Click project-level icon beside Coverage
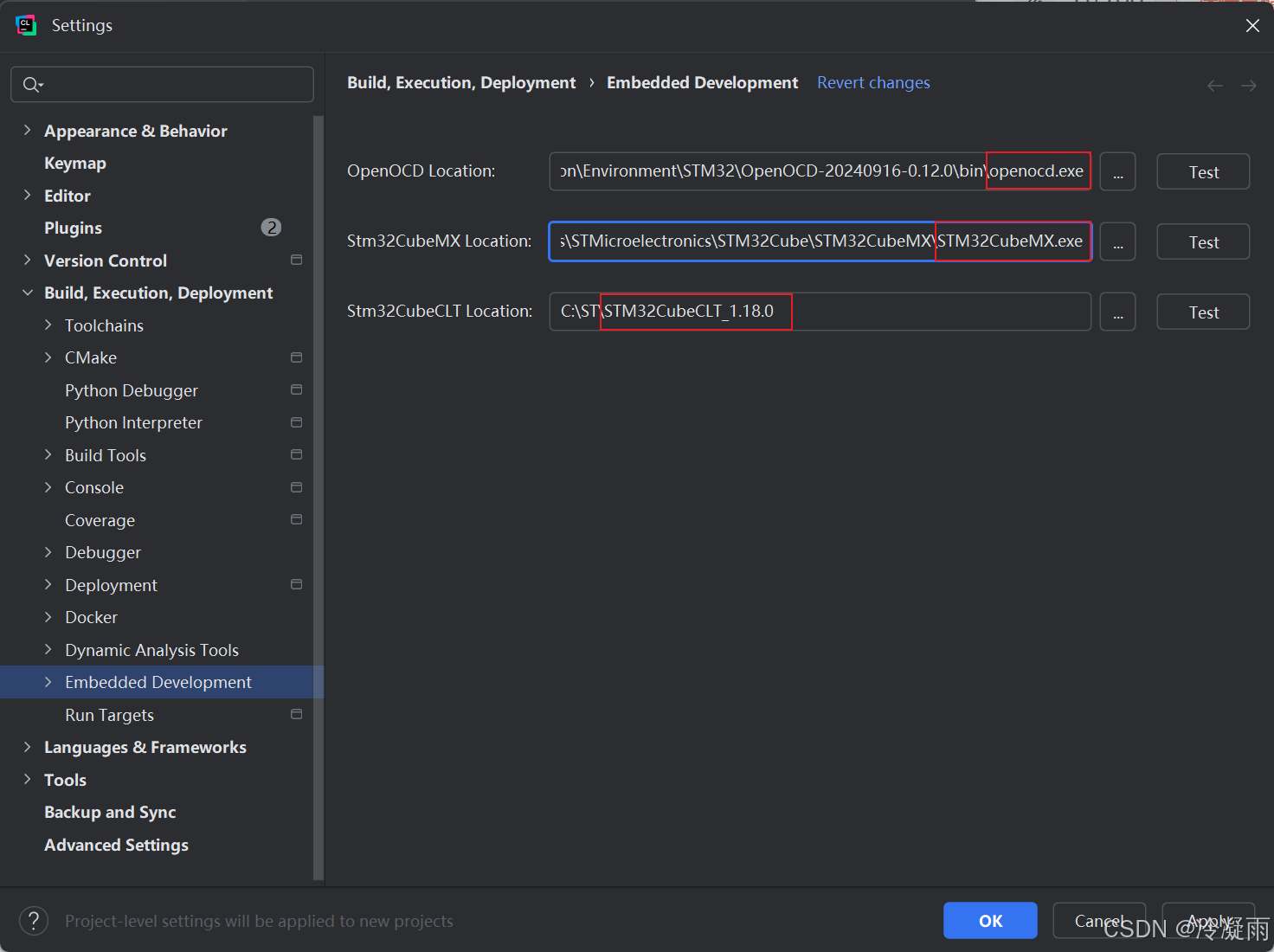Screen dimensions: 1274x952 click(297, 519)
